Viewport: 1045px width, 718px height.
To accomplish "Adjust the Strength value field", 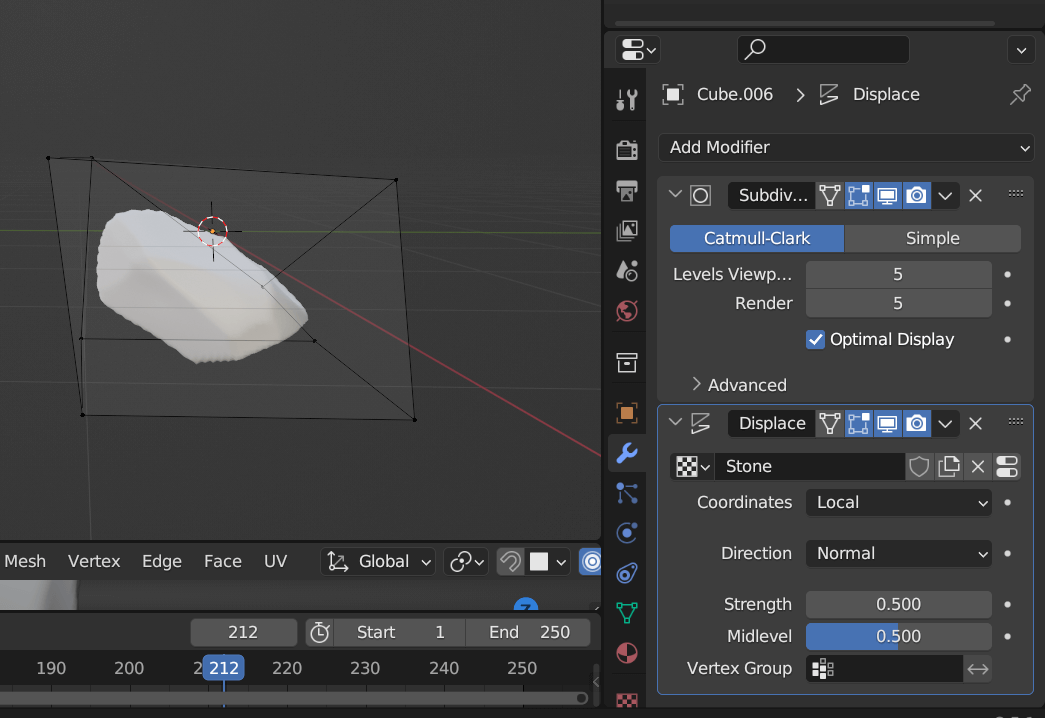I will click(898, 605).
